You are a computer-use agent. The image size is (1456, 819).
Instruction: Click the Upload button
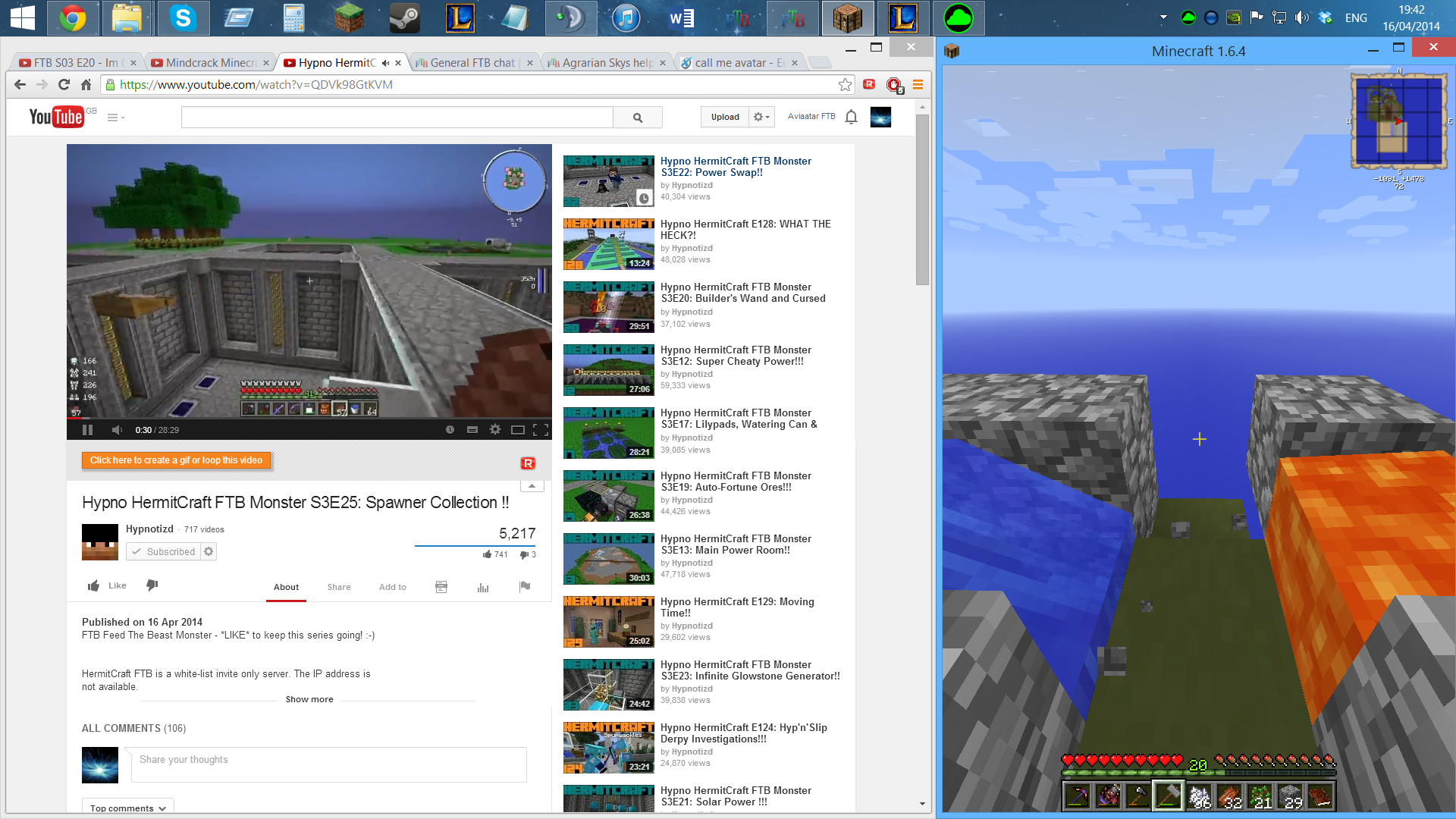pyautogui.click(x=725, y=117)
